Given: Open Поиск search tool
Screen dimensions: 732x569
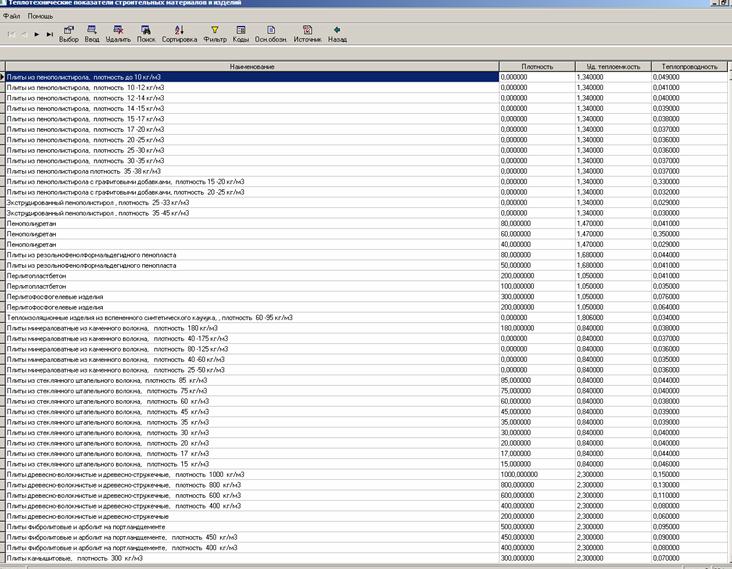Looking at the screenshot, I should point(146,31).
